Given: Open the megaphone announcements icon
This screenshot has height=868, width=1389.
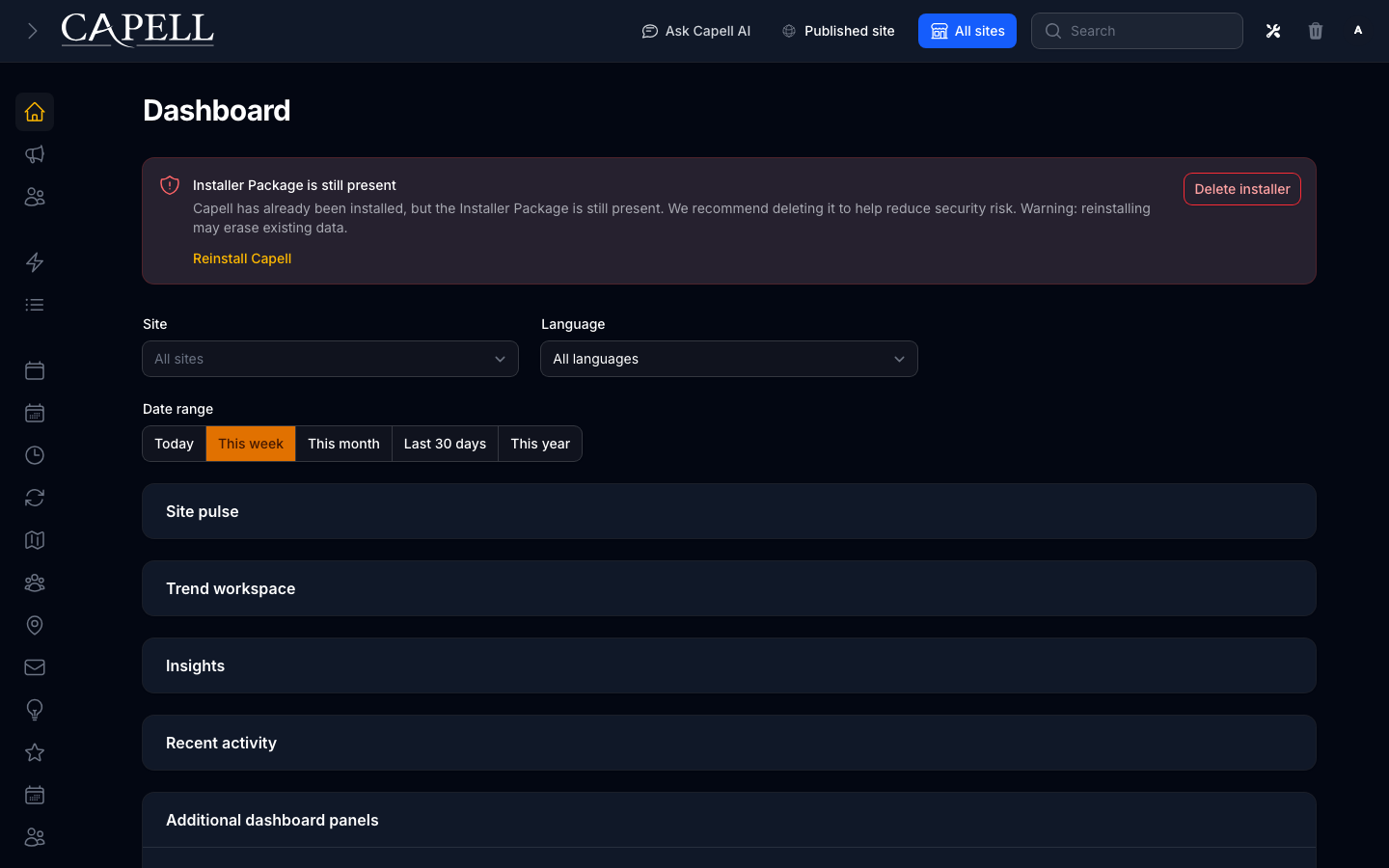Looking at the screenshot, I should [x=35, y=154].
